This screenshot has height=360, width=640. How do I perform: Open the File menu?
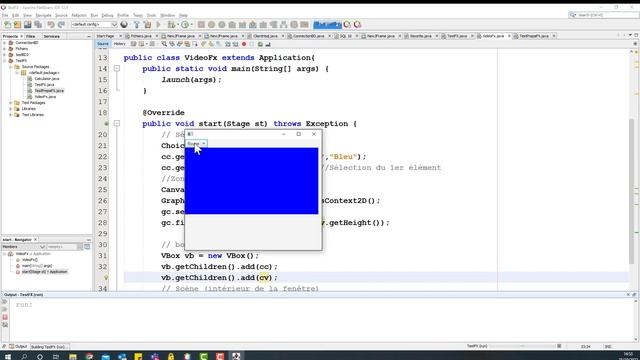[x=5, y=16]
